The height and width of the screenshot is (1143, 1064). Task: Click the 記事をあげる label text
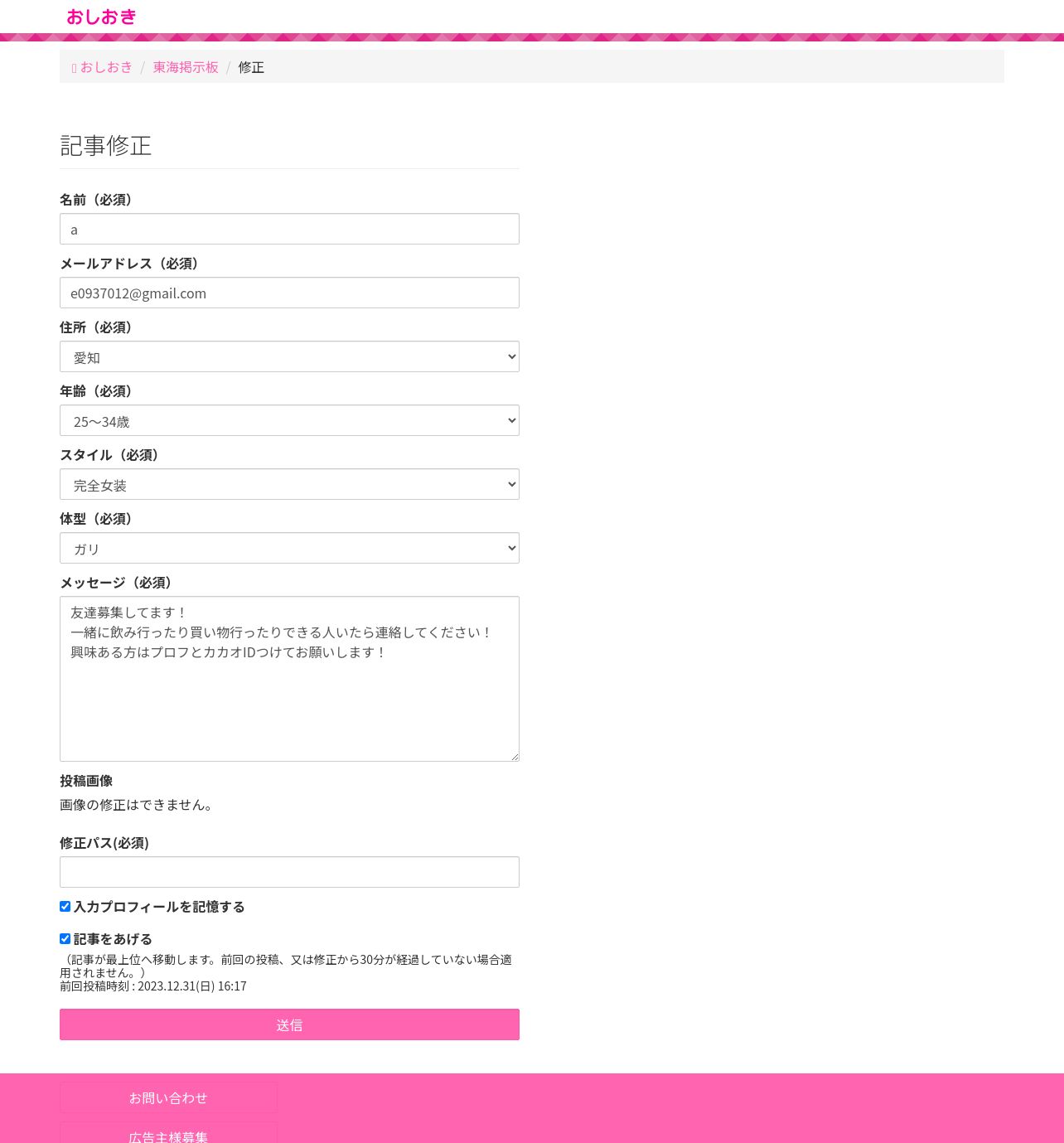[x=113, y=939]
